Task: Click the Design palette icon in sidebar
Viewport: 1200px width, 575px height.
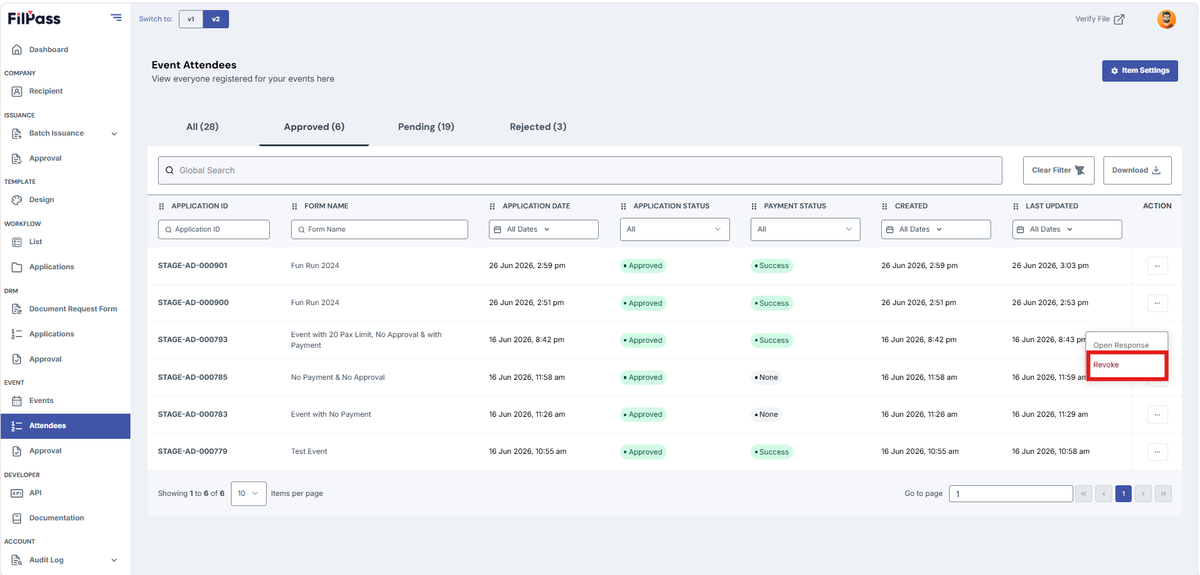Action: click(x=16, y=200)
